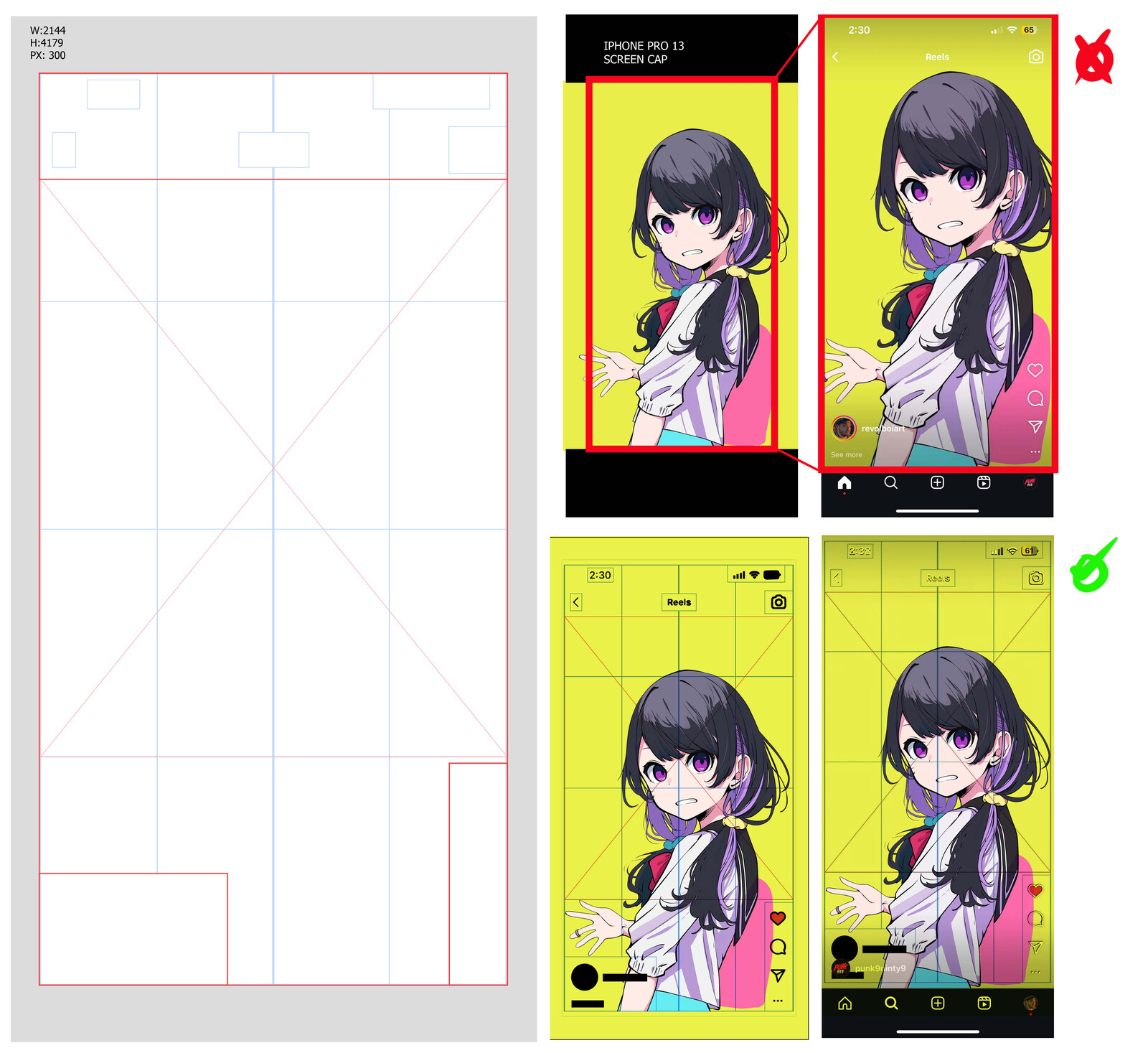Click the Reels label in the yellow mockup

(x=679, y=602)
